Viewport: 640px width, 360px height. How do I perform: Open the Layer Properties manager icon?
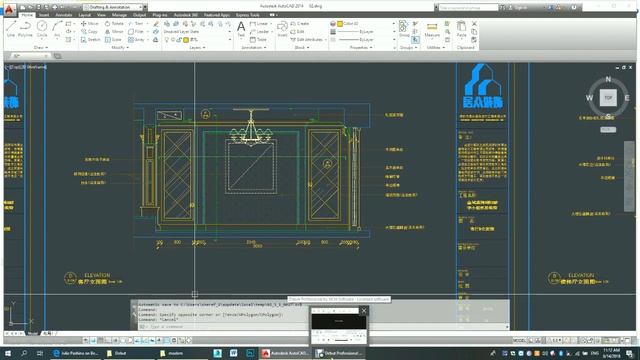tap(167, 24)
